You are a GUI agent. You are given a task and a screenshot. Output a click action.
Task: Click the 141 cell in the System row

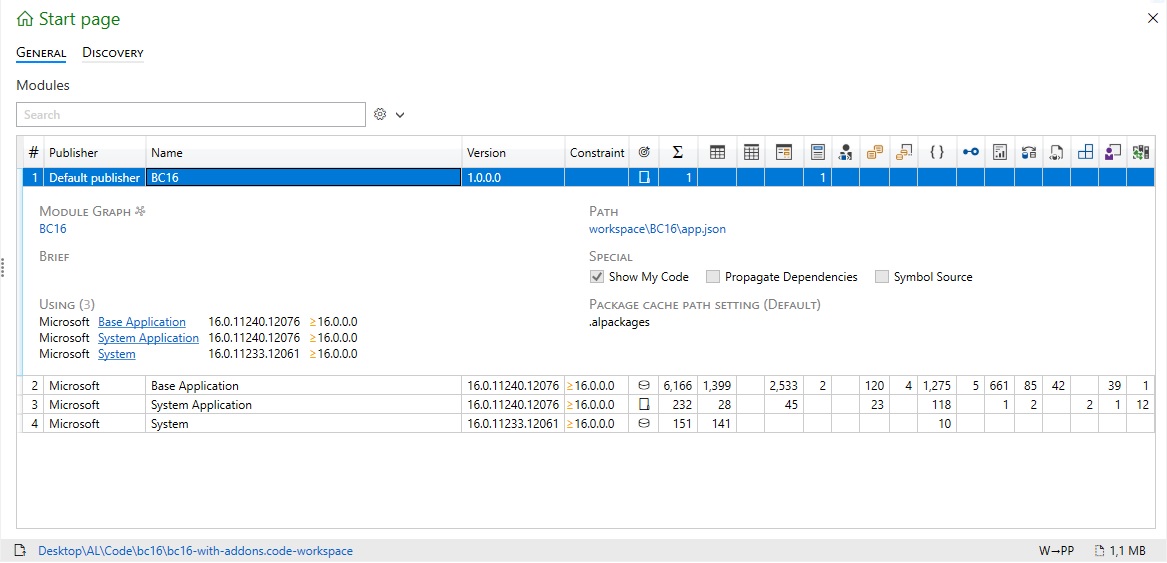point(717,423)
